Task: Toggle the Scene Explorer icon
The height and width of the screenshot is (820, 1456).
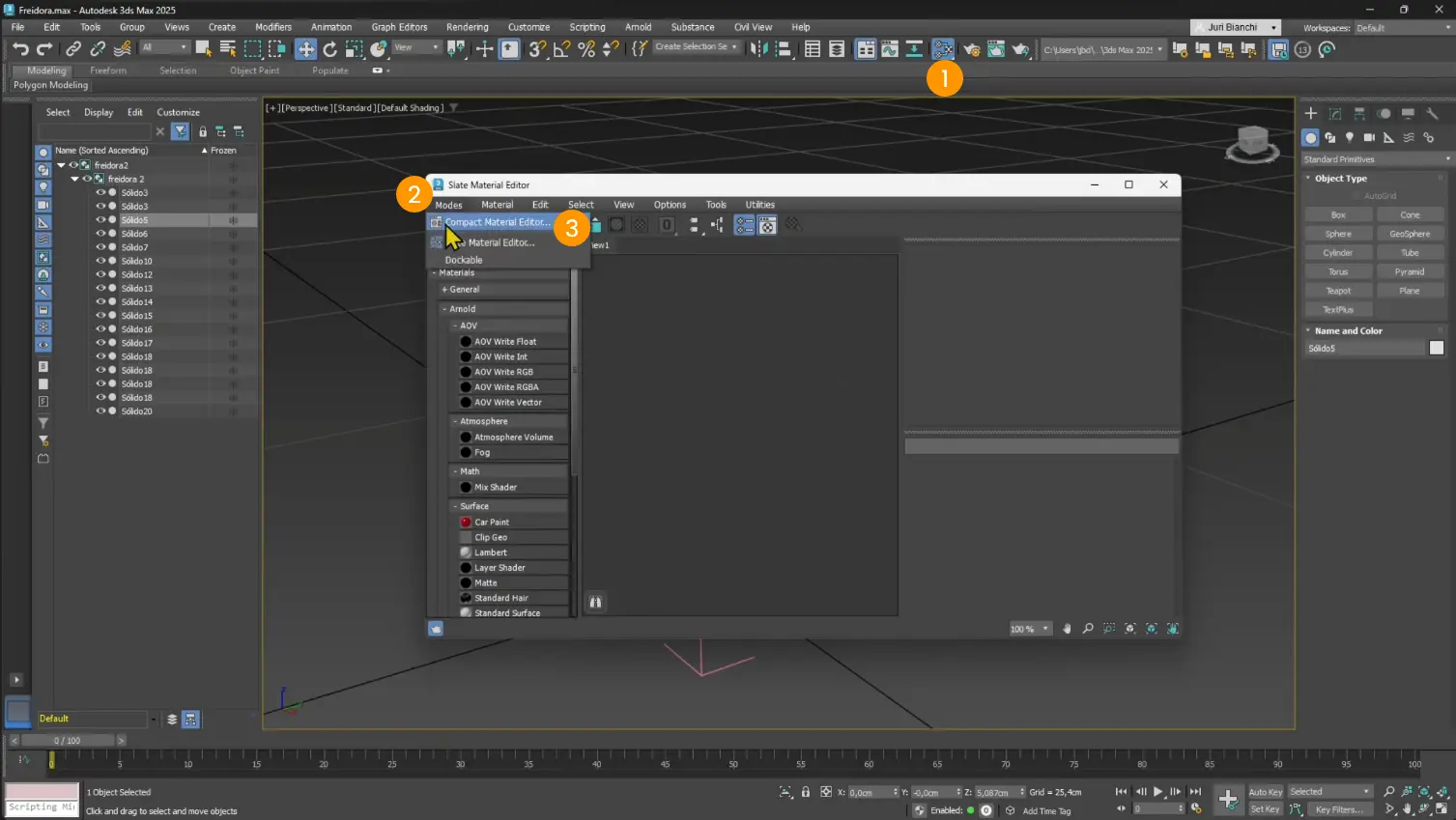Action: tap(813, 49)
